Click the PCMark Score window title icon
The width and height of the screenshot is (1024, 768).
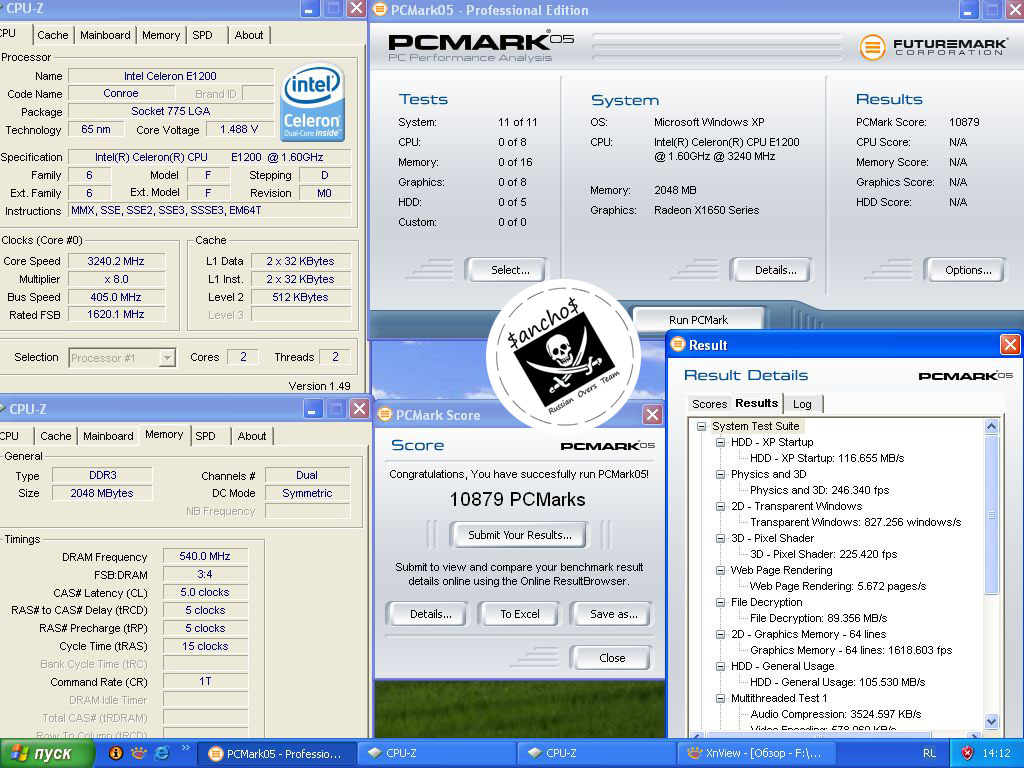pyautogui.click(x=385, y=414)
